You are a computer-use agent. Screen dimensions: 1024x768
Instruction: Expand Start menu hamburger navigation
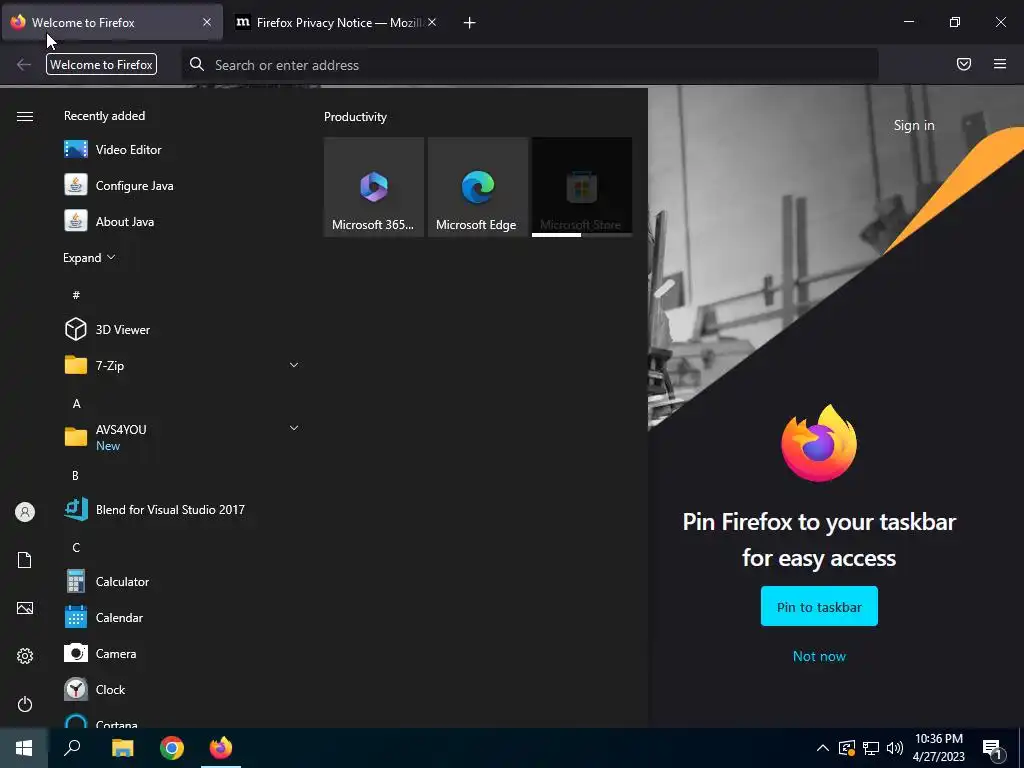[25, 116]
